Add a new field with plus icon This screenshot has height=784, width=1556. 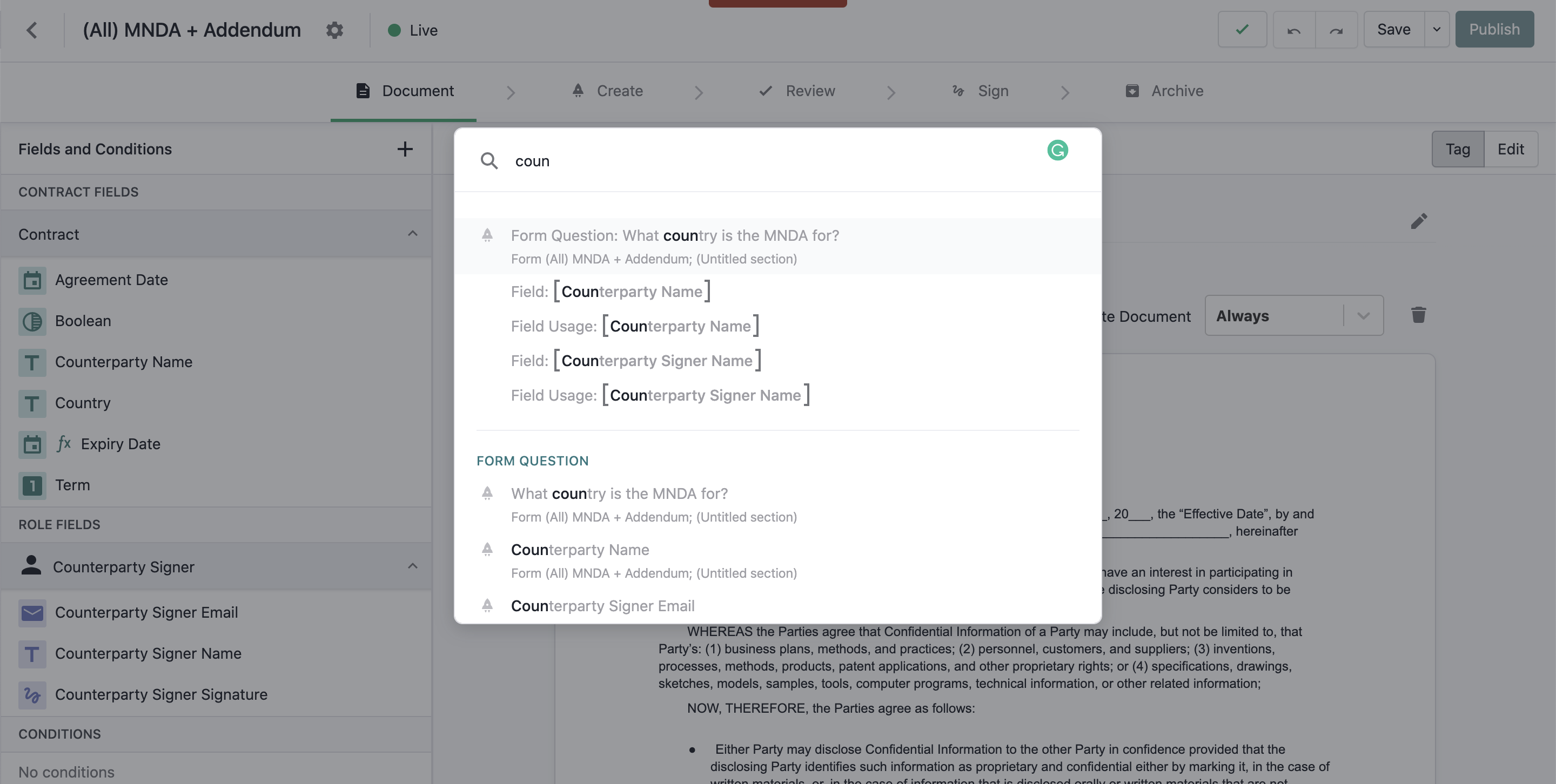click(x=405, y=149)
